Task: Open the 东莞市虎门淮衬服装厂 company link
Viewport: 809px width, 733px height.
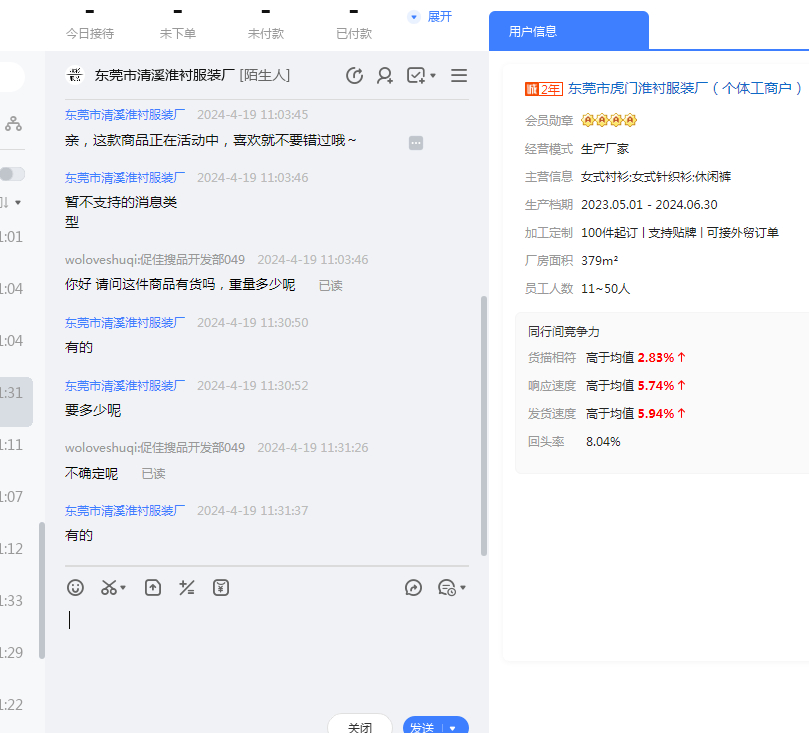Action: (x=685, y=88)
